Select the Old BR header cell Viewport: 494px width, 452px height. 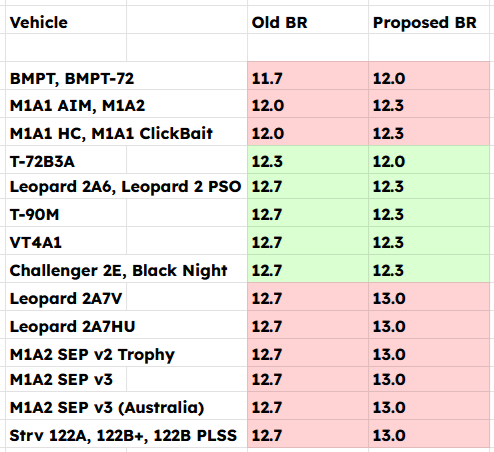pyautogui.click(x=308, y=20)
